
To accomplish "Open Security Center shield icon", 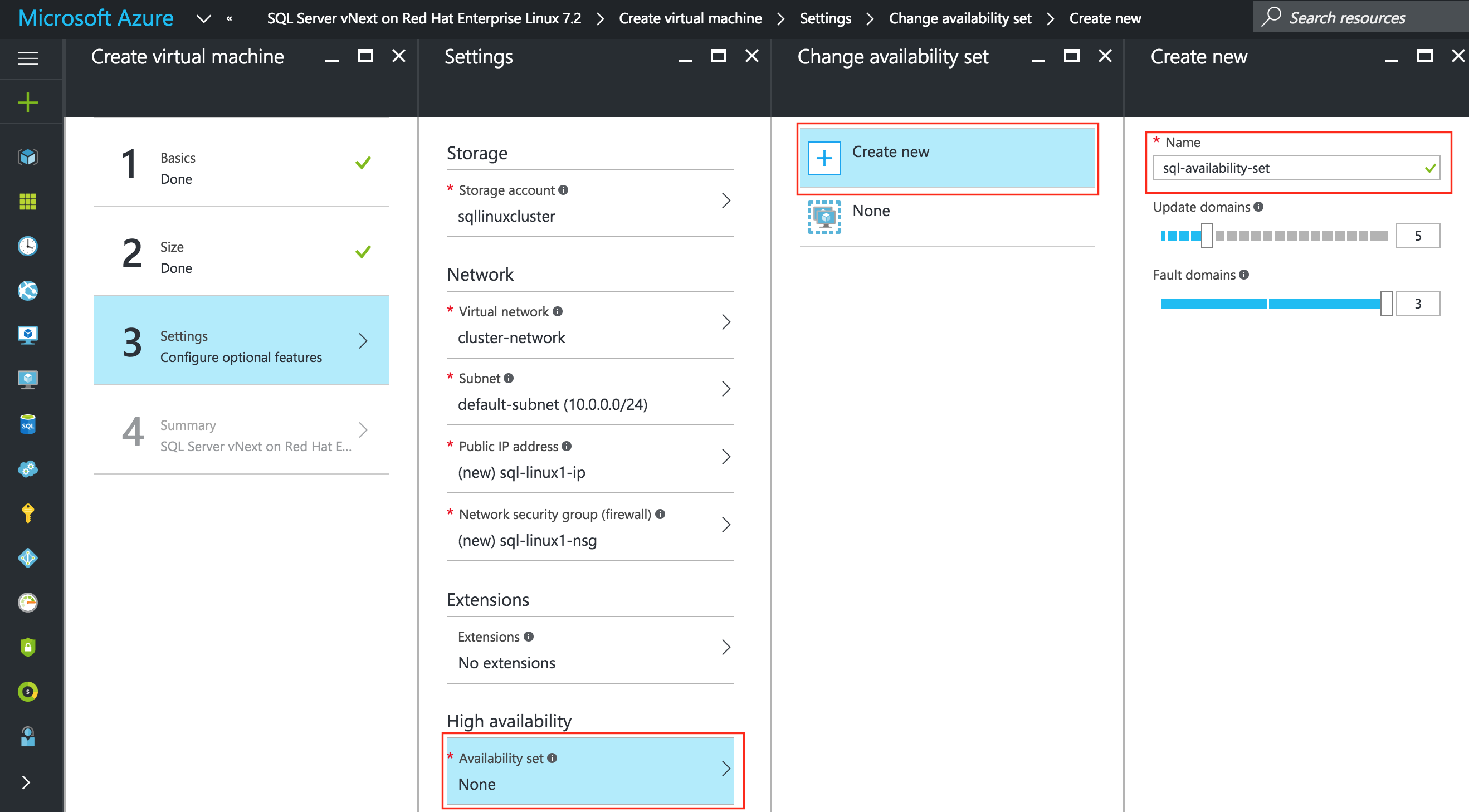I will pyautogui.click(x=27, y=647).
